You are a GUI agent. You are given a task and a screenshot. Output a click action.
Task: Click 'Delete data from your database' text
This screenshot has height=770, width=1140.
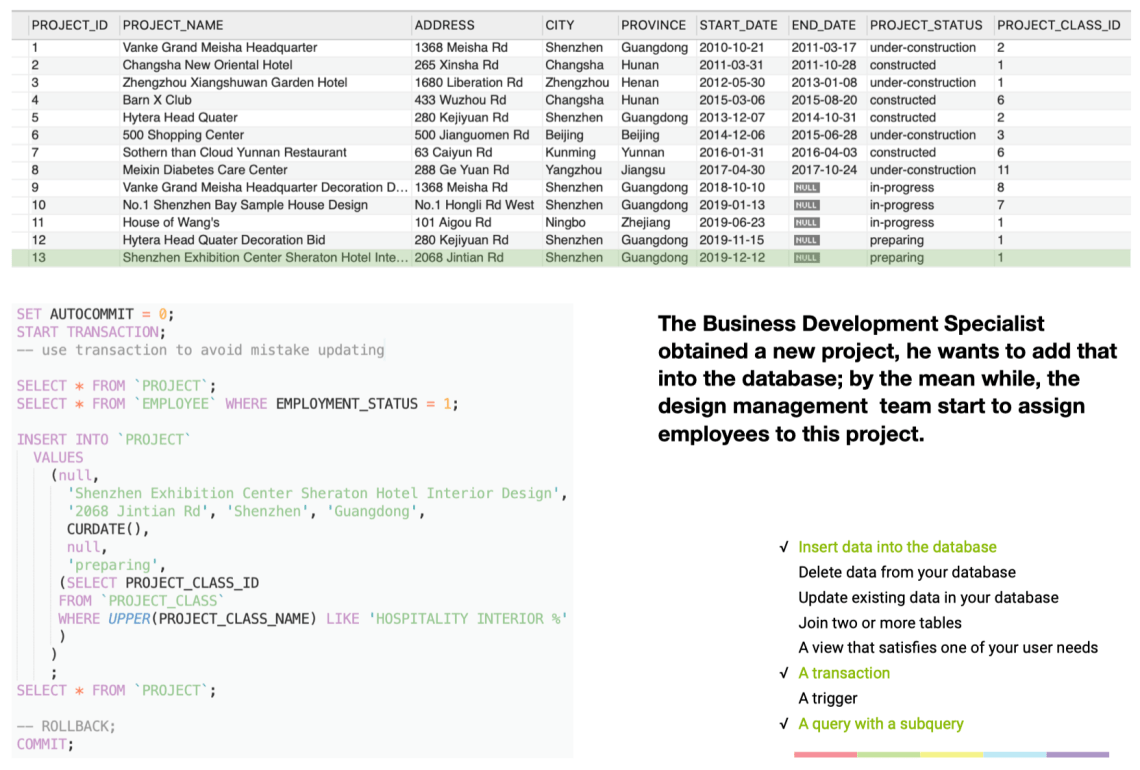tap(906, 572)
